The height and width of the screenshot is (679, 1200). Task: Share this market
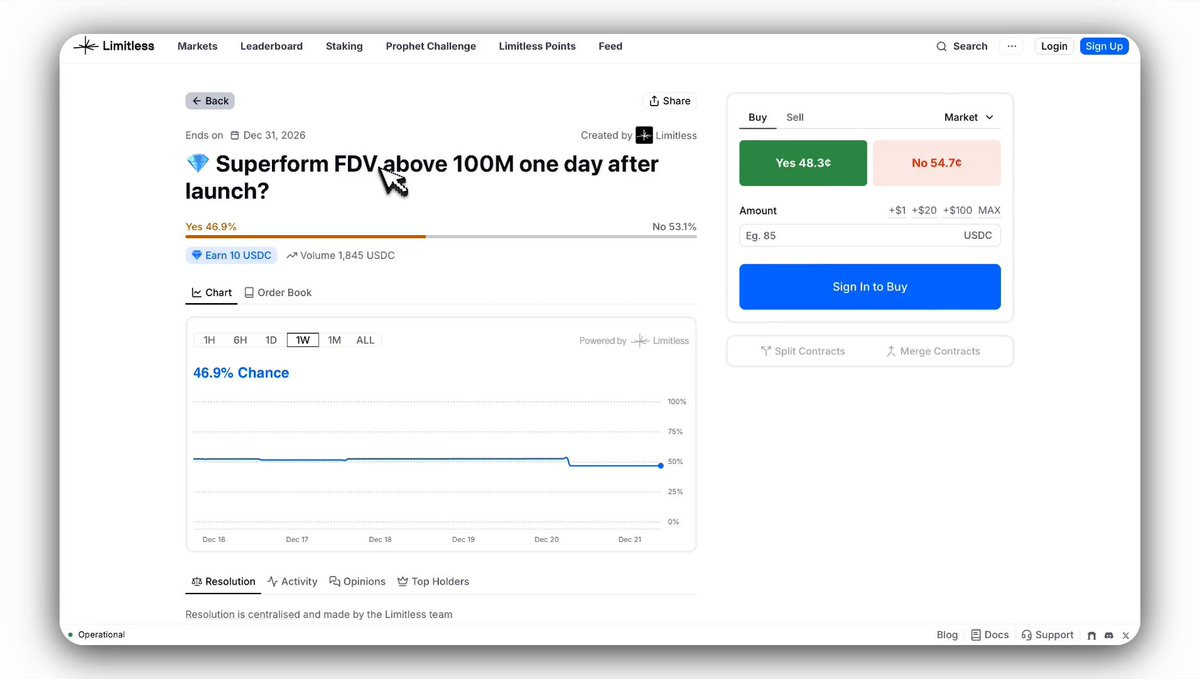pyautogui.click(x=670, y=101)
